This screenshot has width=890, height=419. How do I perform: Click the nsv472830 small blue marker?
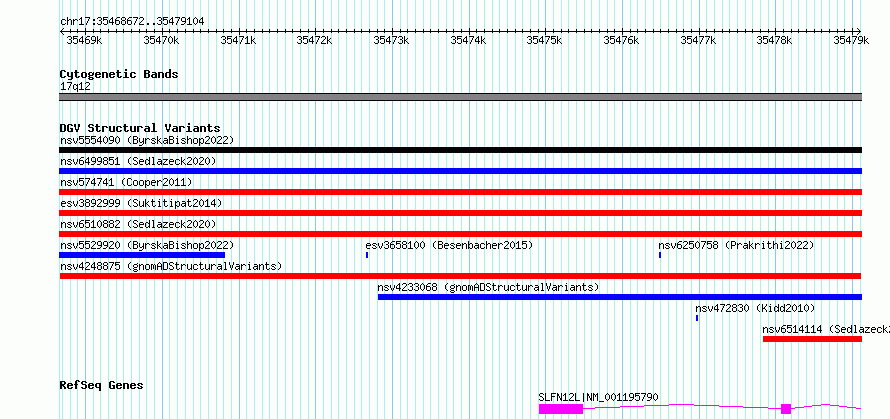coord(697,318)
